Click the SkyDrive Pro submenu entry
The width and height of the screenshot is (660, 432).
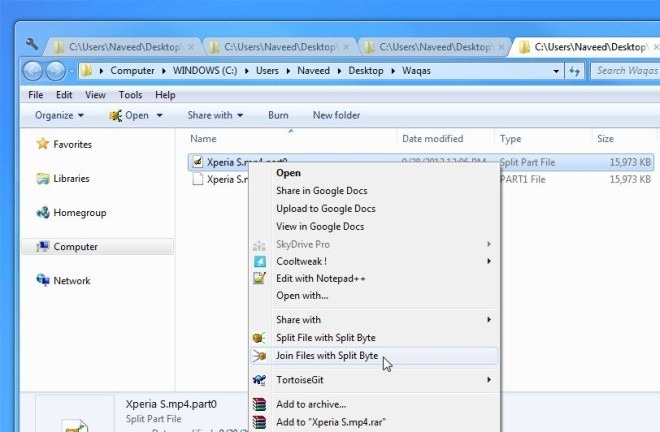coord(374,244)
